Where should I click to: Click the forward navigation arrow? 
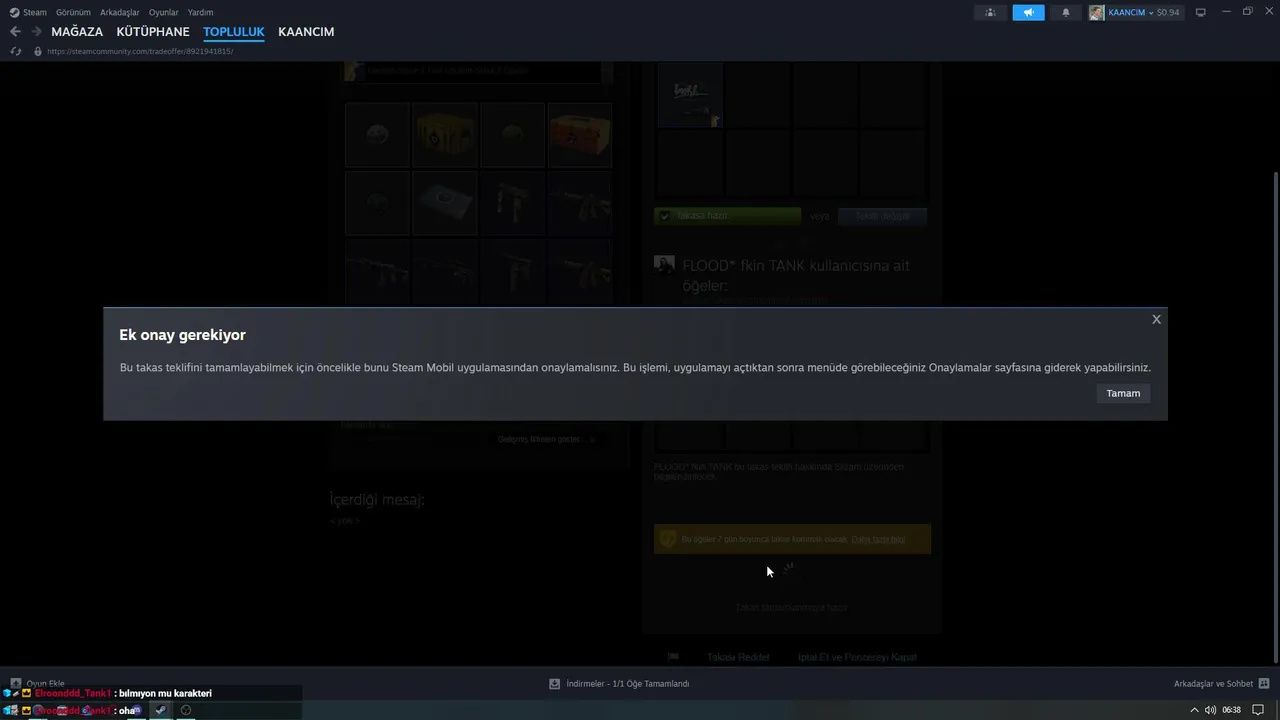click(36, 32)
